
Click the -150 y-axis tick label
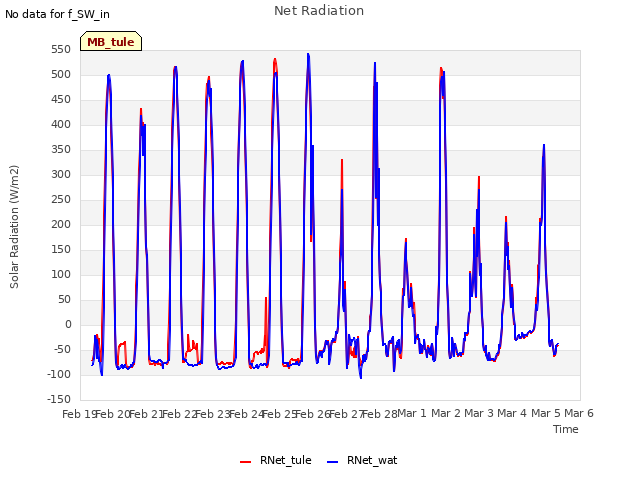coord(59,399)
